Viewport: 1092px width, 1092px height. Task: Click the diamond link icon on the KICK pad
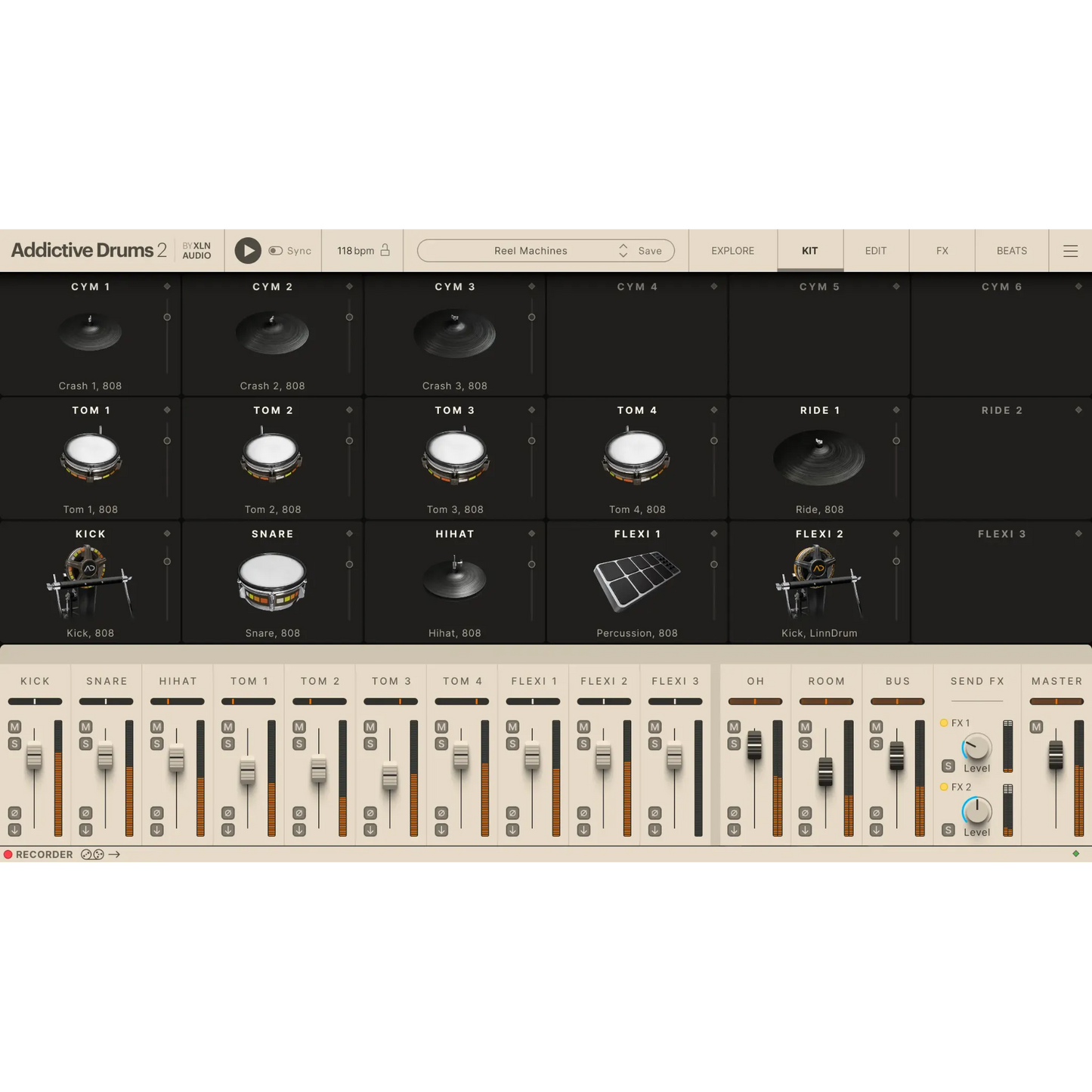click(168, 533)
